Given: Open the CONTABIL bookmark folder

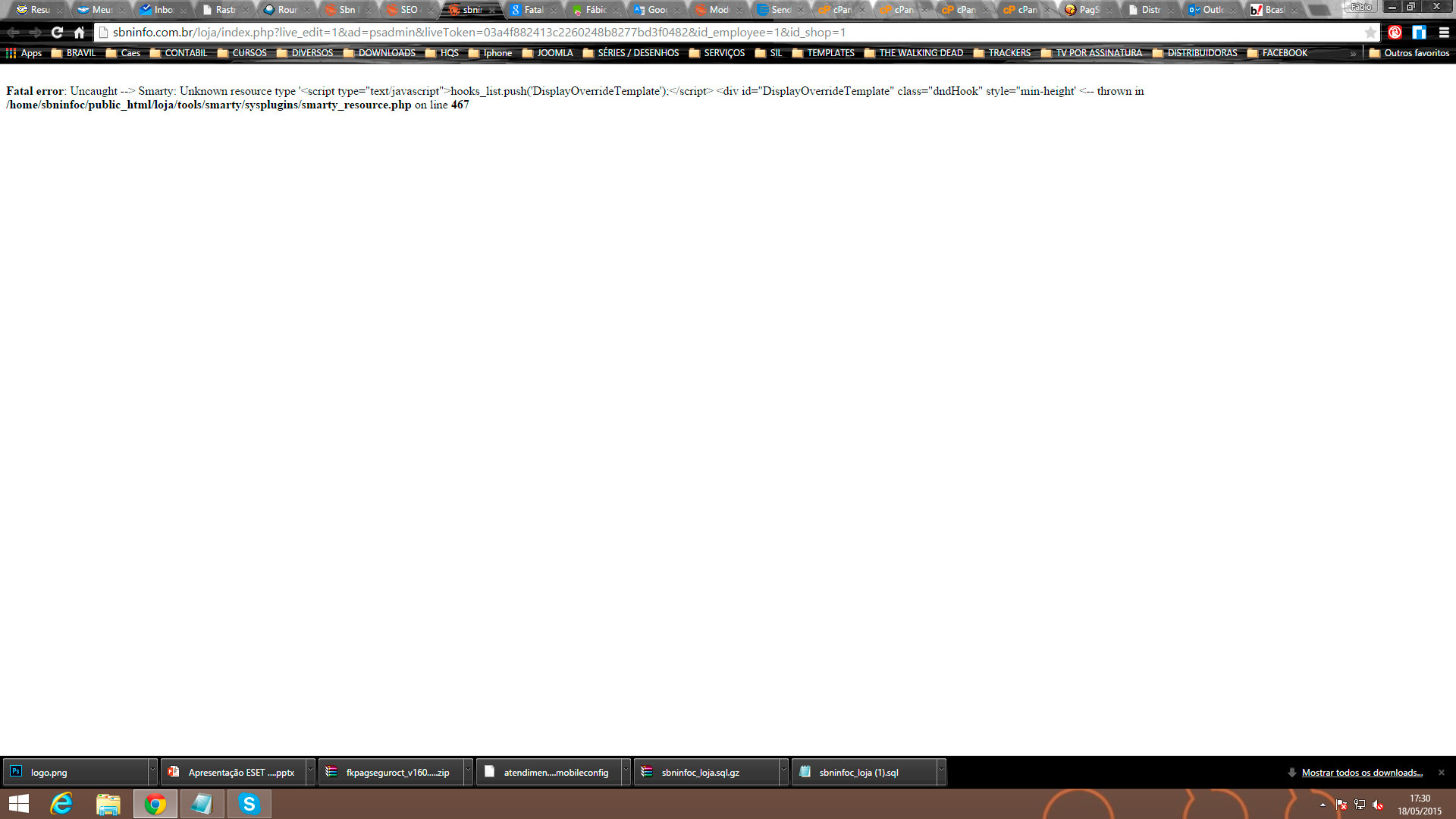Looking at the screenshot, I should (178, 53).
